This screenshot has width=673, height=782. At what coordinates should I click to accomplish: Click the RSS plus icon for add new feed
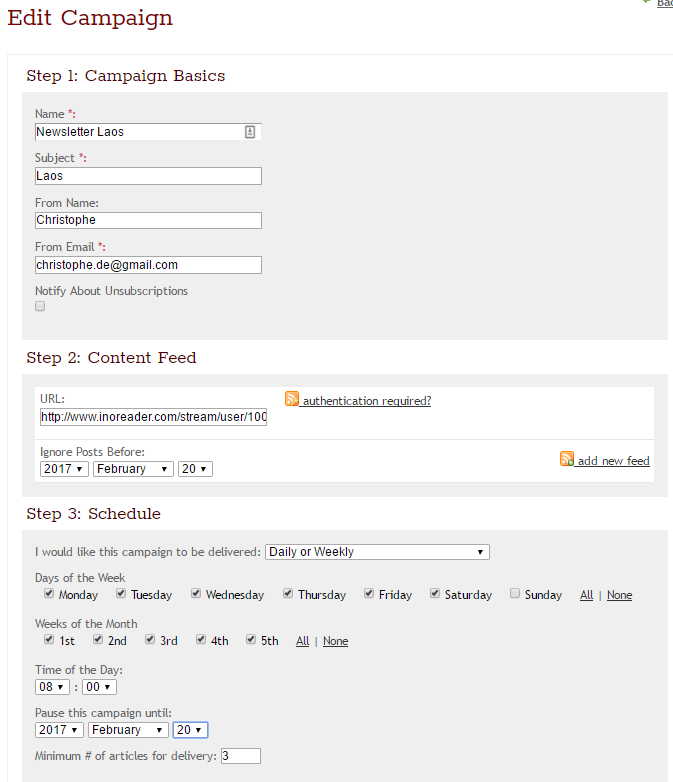(x=567, y=459)
